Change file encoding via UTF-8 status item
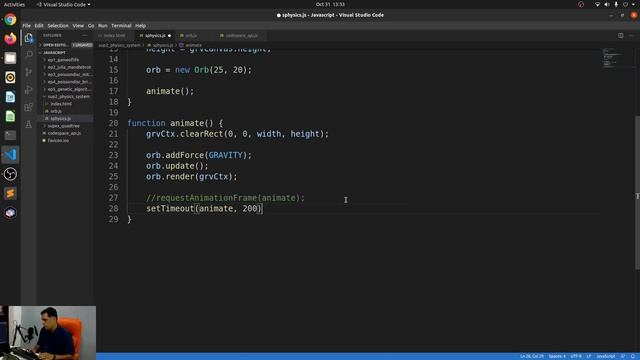 tap(576, 356)
